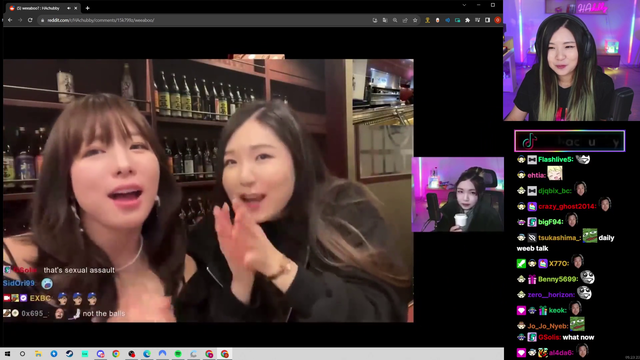Screen dimensions: 640x360
Task: Click the zoom magnifier icon in address bar
Action: click(395, 20)
